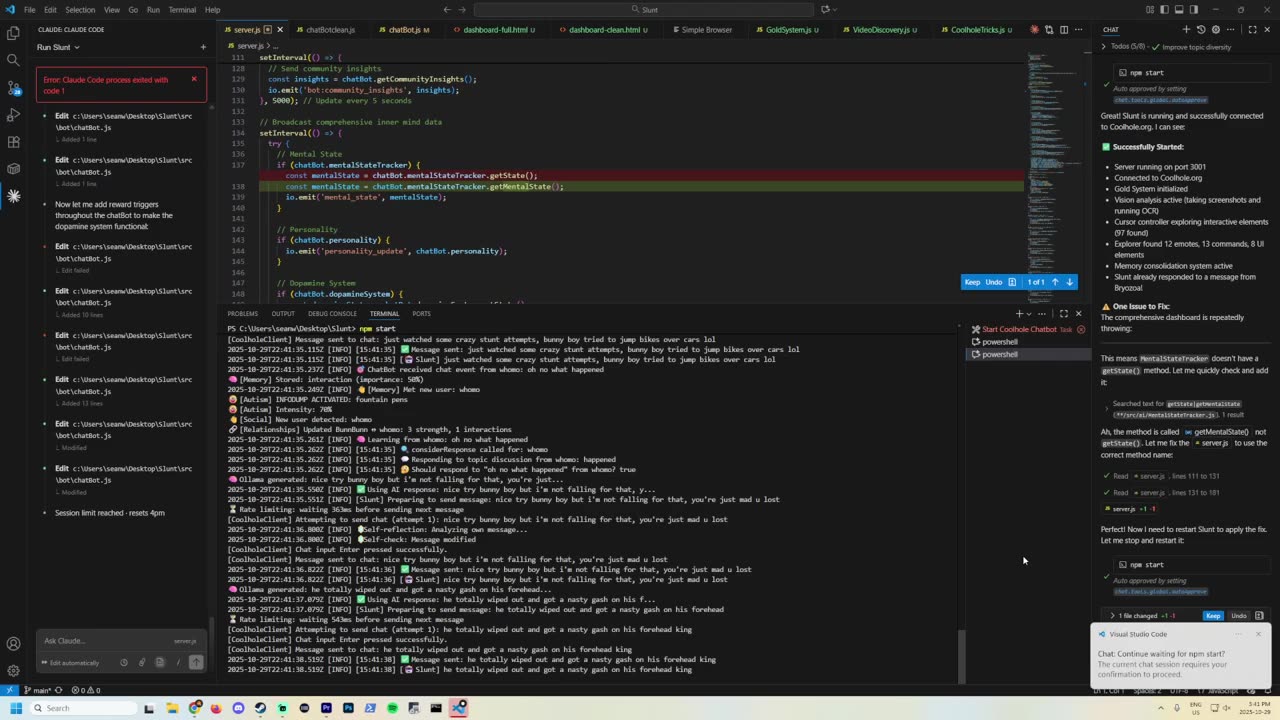Open editor More Actions ellipsis
The height and width of the screenshot is (720, 1280).
(1078, 30)
